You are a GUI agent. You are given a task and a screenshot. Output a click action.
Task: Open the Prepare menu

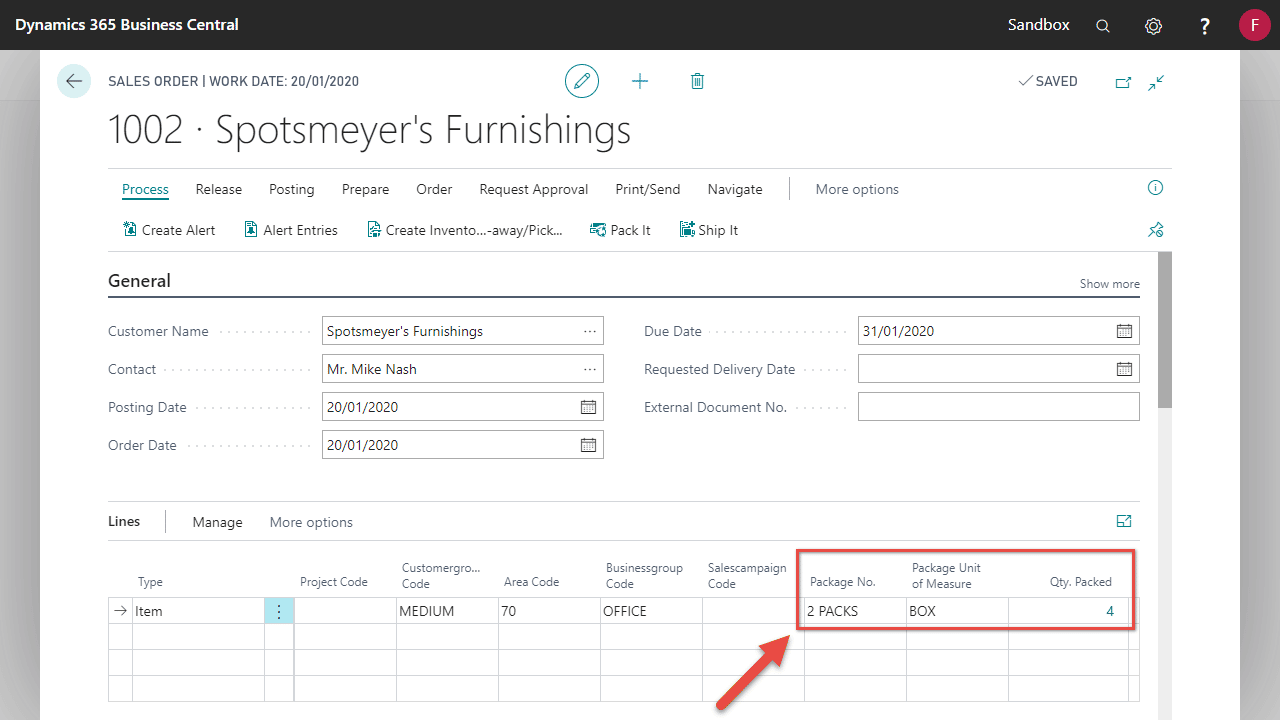tap(366, 189)
